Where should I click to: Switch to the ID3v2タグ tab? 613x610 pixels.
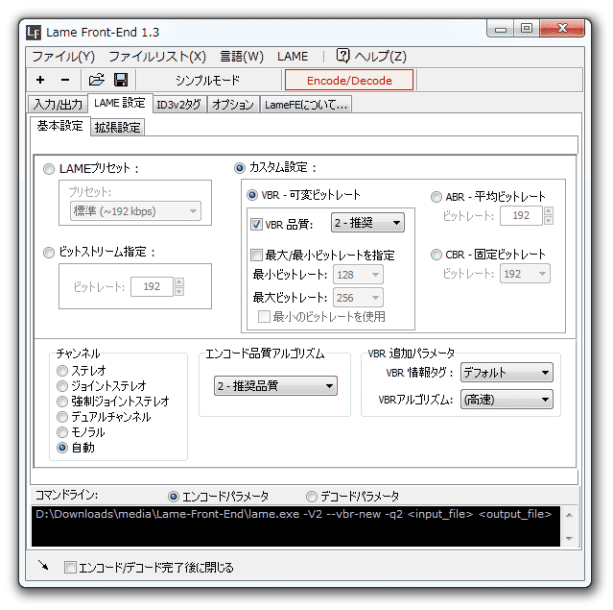pyautogui.click(x=179, y=104)
